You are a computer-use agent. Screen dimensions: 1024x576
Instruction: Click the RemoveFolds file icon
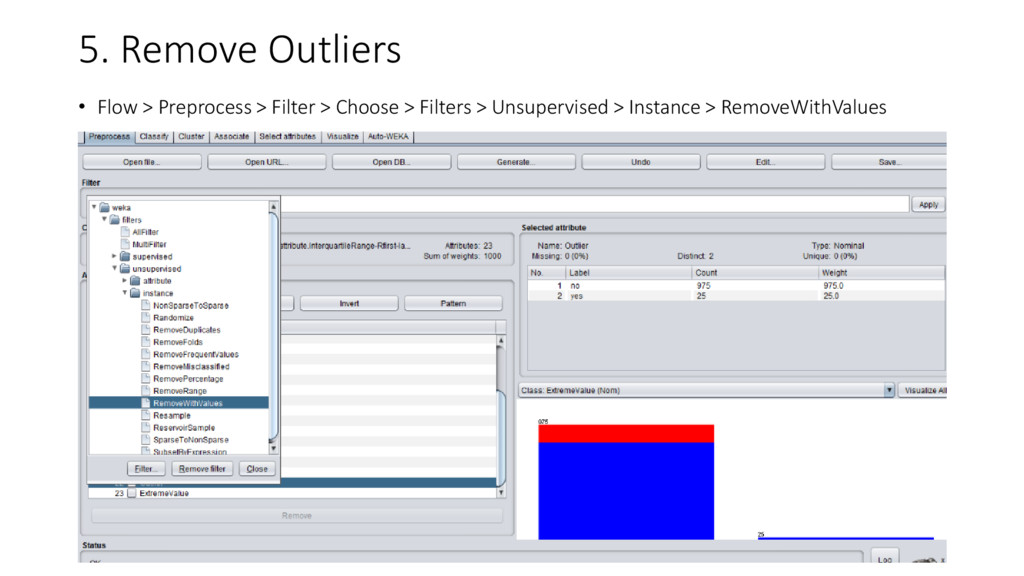click(x=146, y=342)
